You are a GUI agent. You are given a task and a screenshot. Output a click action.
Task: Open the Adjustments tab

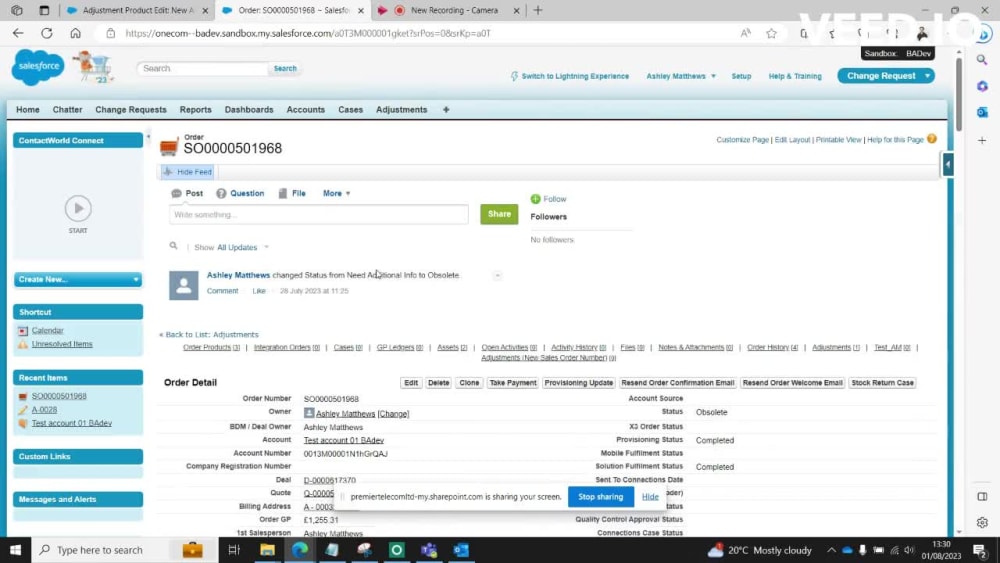point(401,110)
